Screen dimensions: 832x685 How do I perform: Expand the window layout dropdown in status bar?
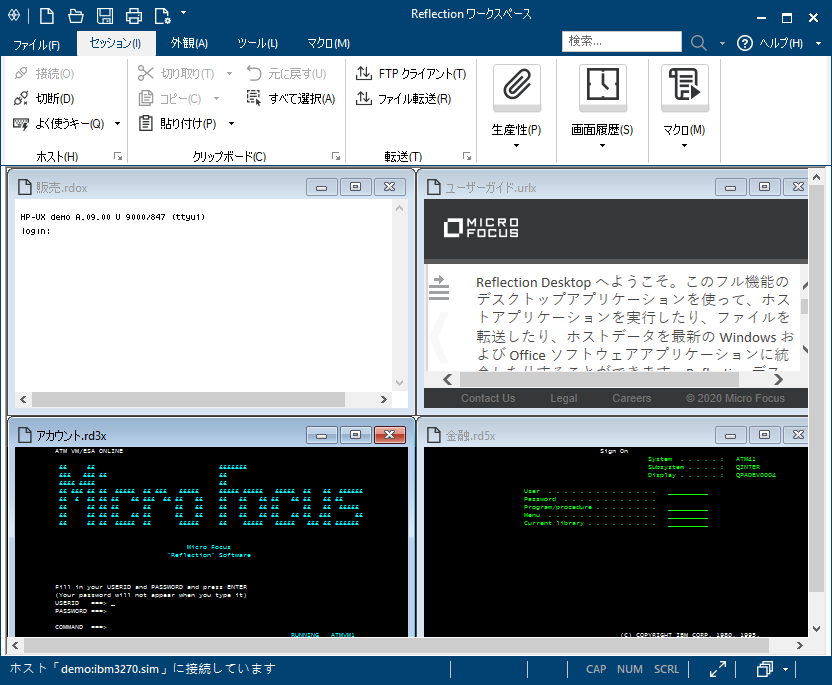coord(785,670)
